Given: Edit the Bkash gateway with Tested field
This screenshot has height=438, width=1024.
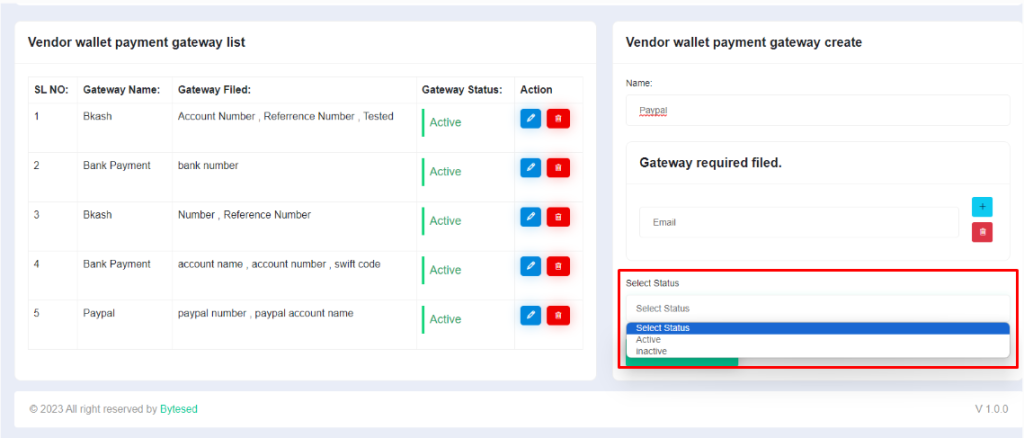Looking at the screenshot, I should (530, 119).
